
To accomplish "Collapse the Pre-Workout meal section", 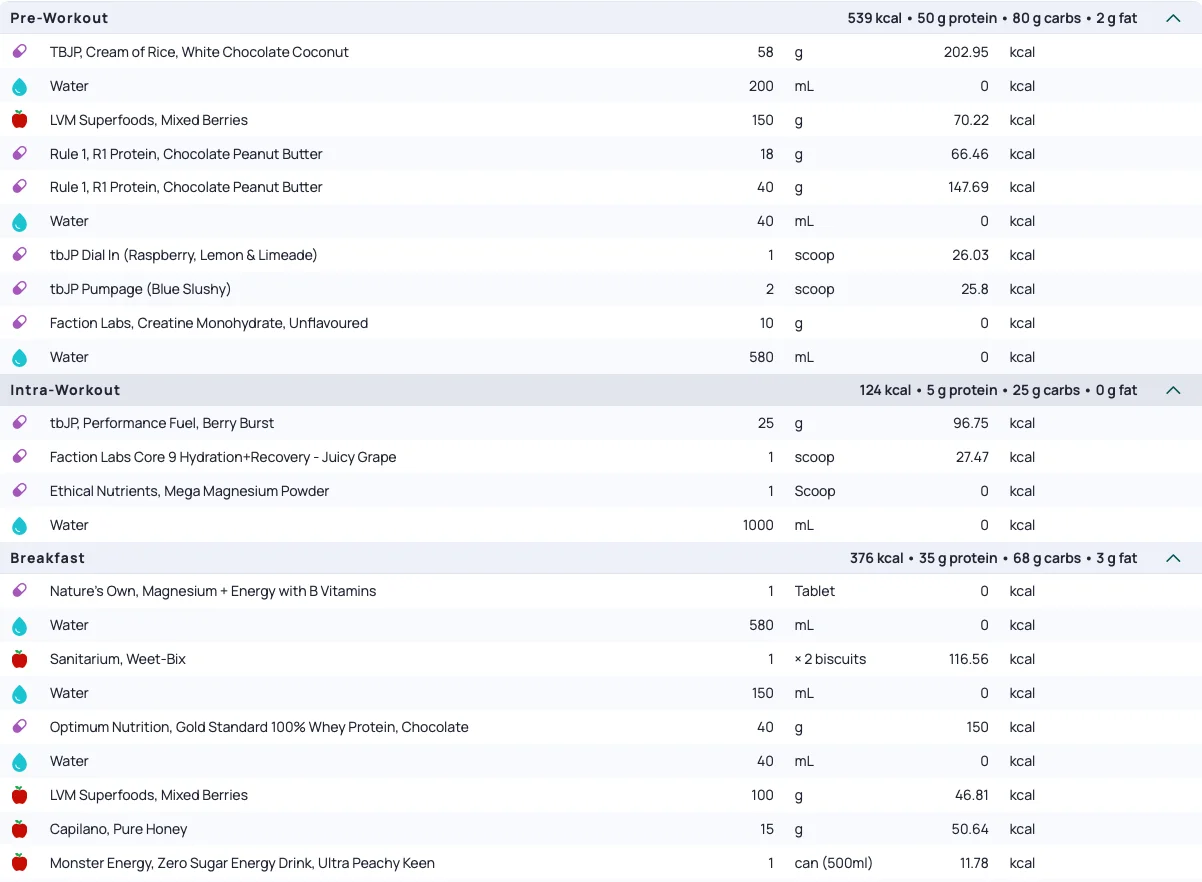I will [1173, 18].
